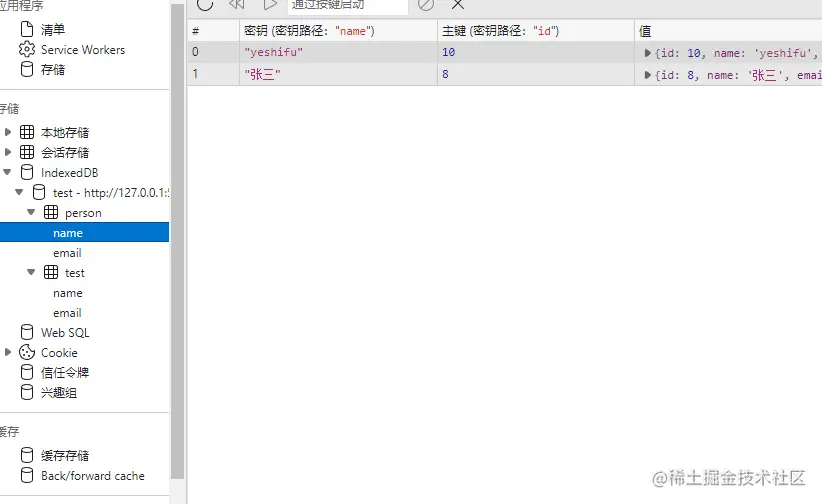822x504 pixels.
Task: Select primary key cell 10
Action: coord(536,52)
